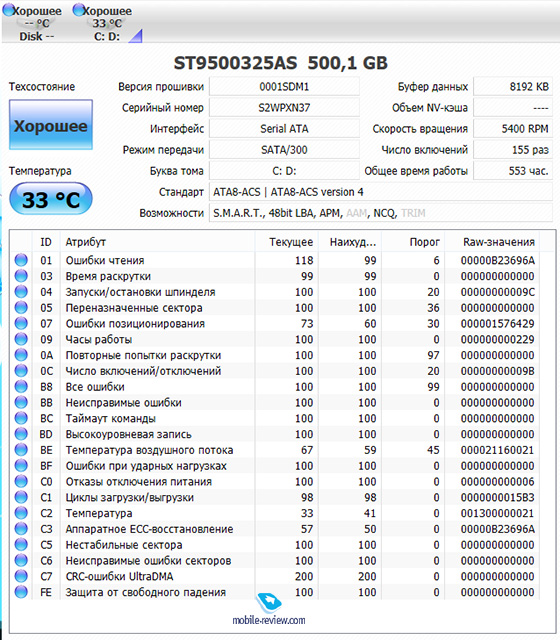The image size is (560, 640).
Task: Select the Температура воздушного потока attribute text
Action: coord(149,450)
